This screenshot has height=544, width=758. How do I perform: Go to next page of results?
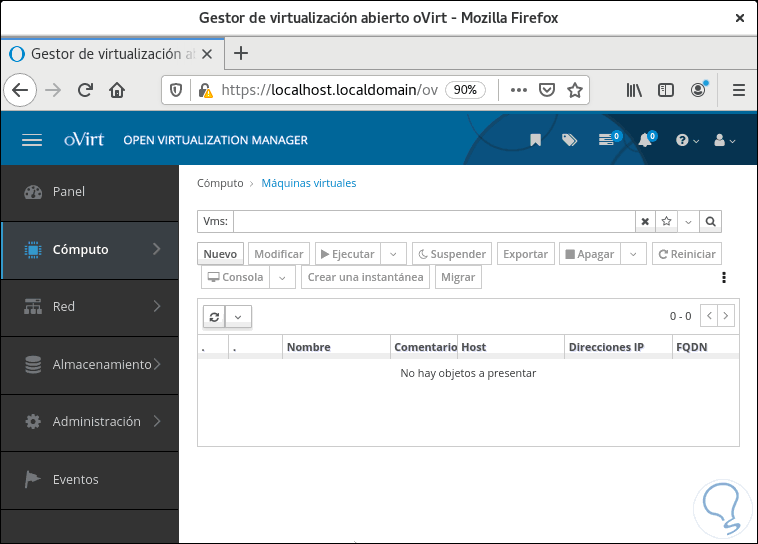click(x=726, y=316)
